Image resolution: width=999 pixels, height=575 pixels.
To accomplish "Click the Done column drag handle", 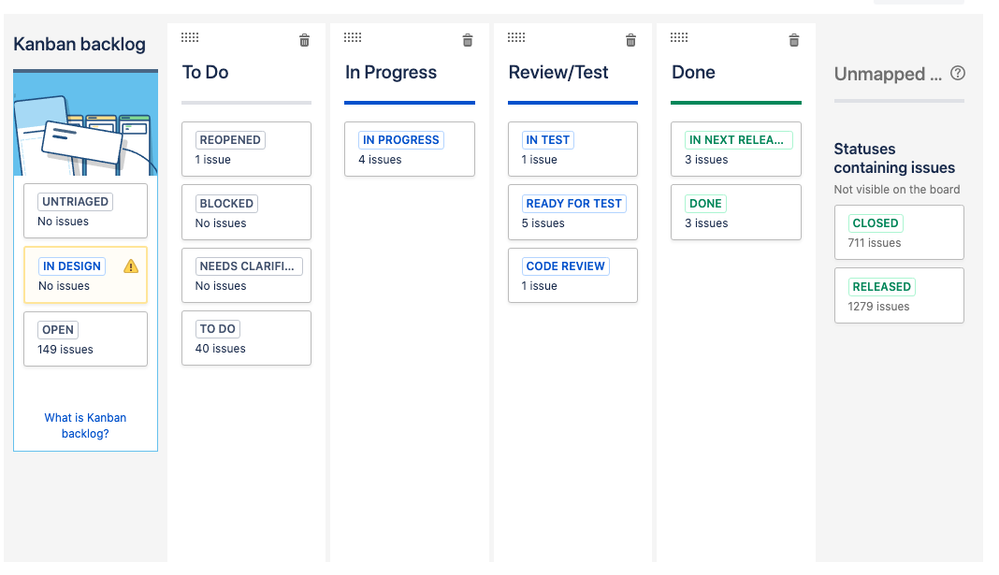I will [x=679, y=37].
